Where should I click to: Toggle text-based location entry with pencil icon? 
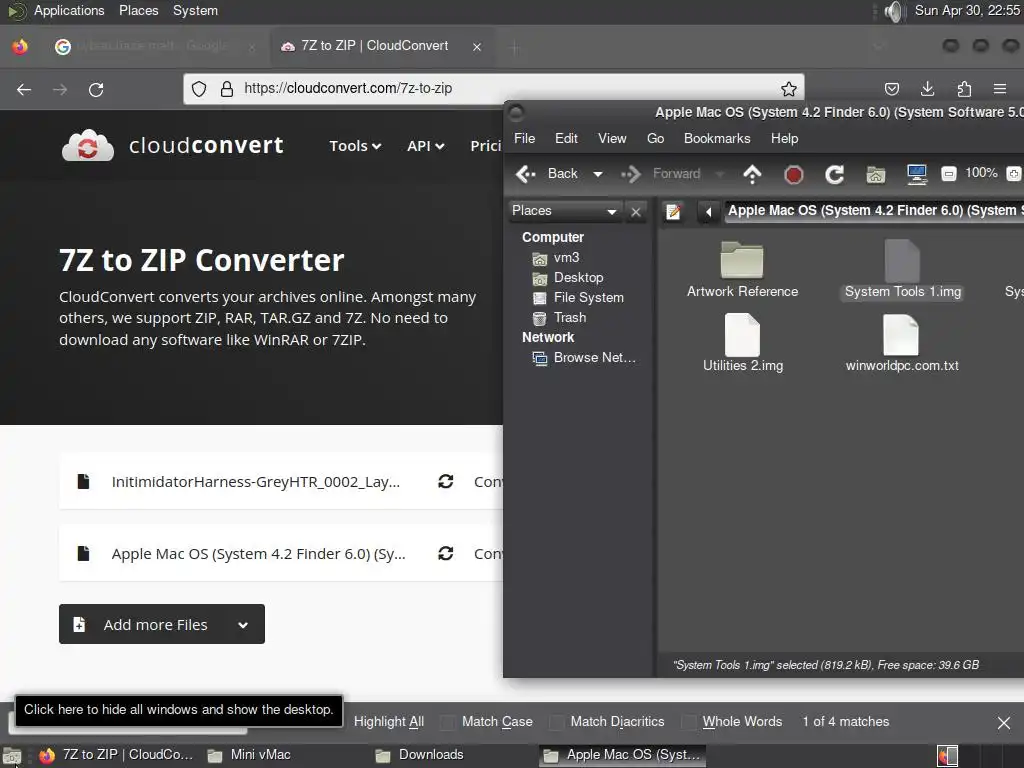pyautogui.click(x=673, y=212)
